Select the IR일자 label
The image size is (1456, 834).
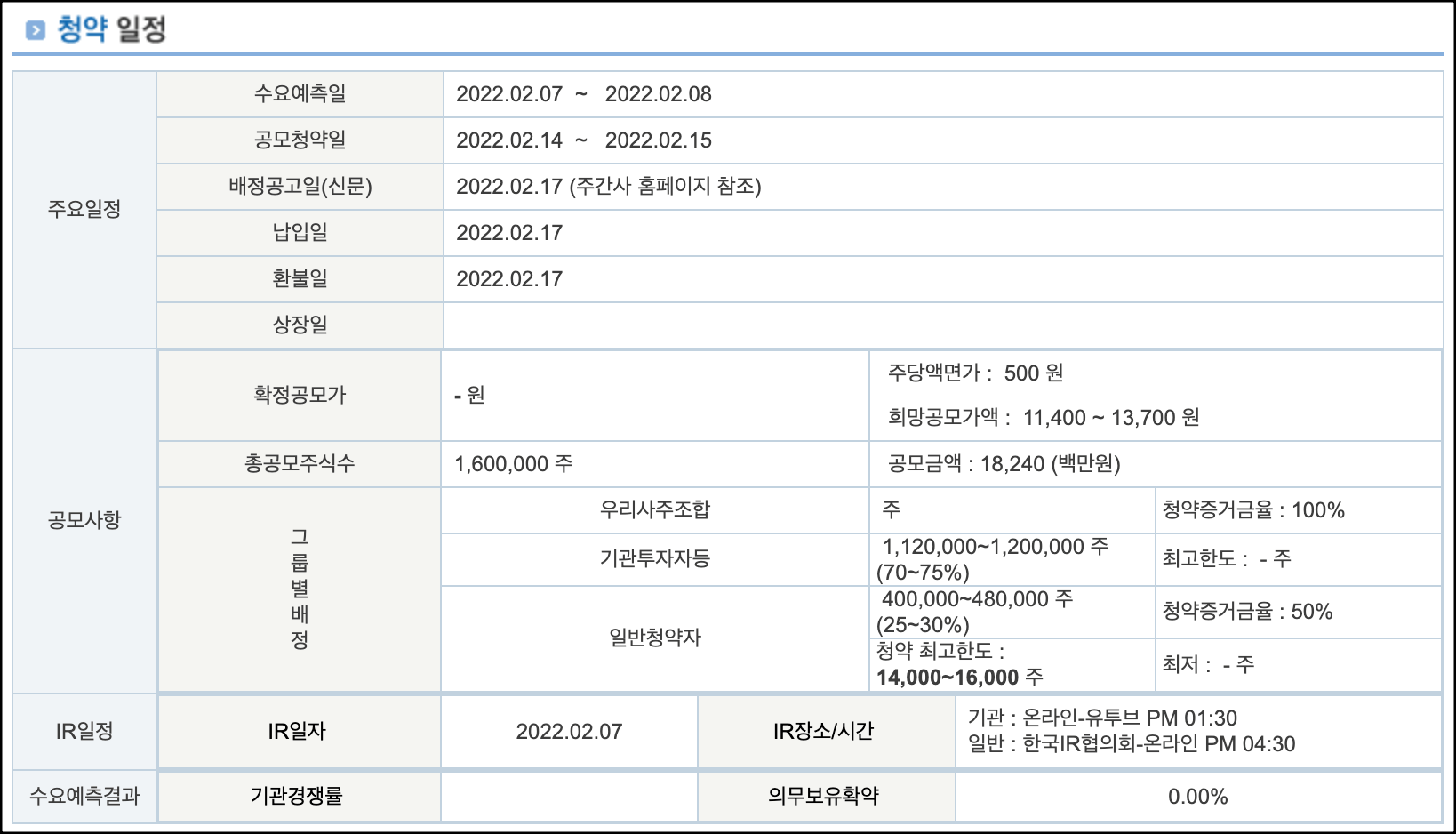[297, 731]
